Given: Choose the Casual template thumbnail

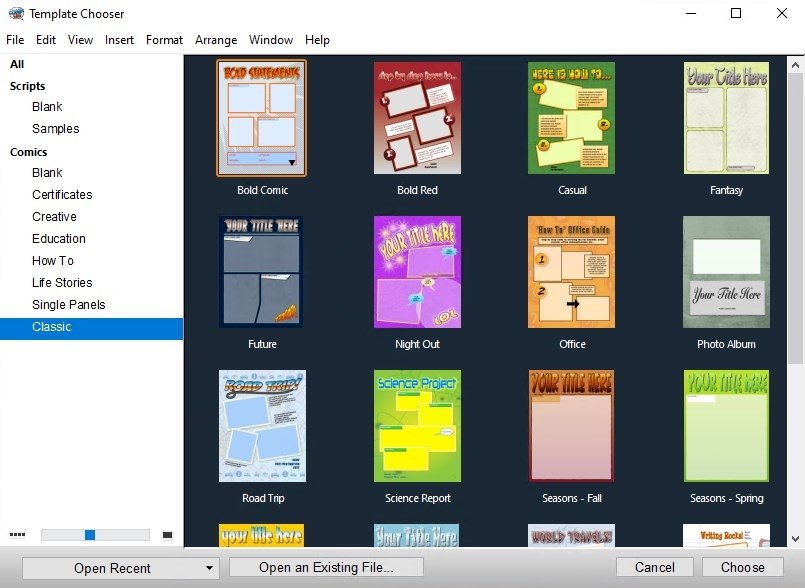Looking at the screenshot, I should [571, 118].
